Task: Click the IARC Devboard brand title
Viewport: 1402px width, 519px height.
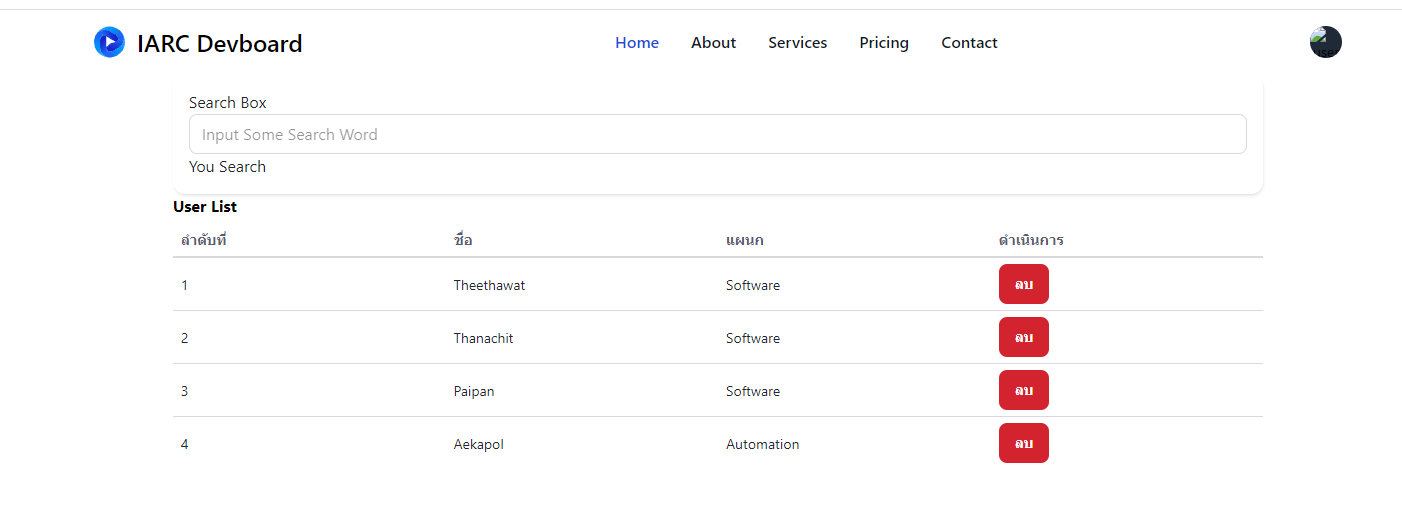Action: click(x=220, y=43)
